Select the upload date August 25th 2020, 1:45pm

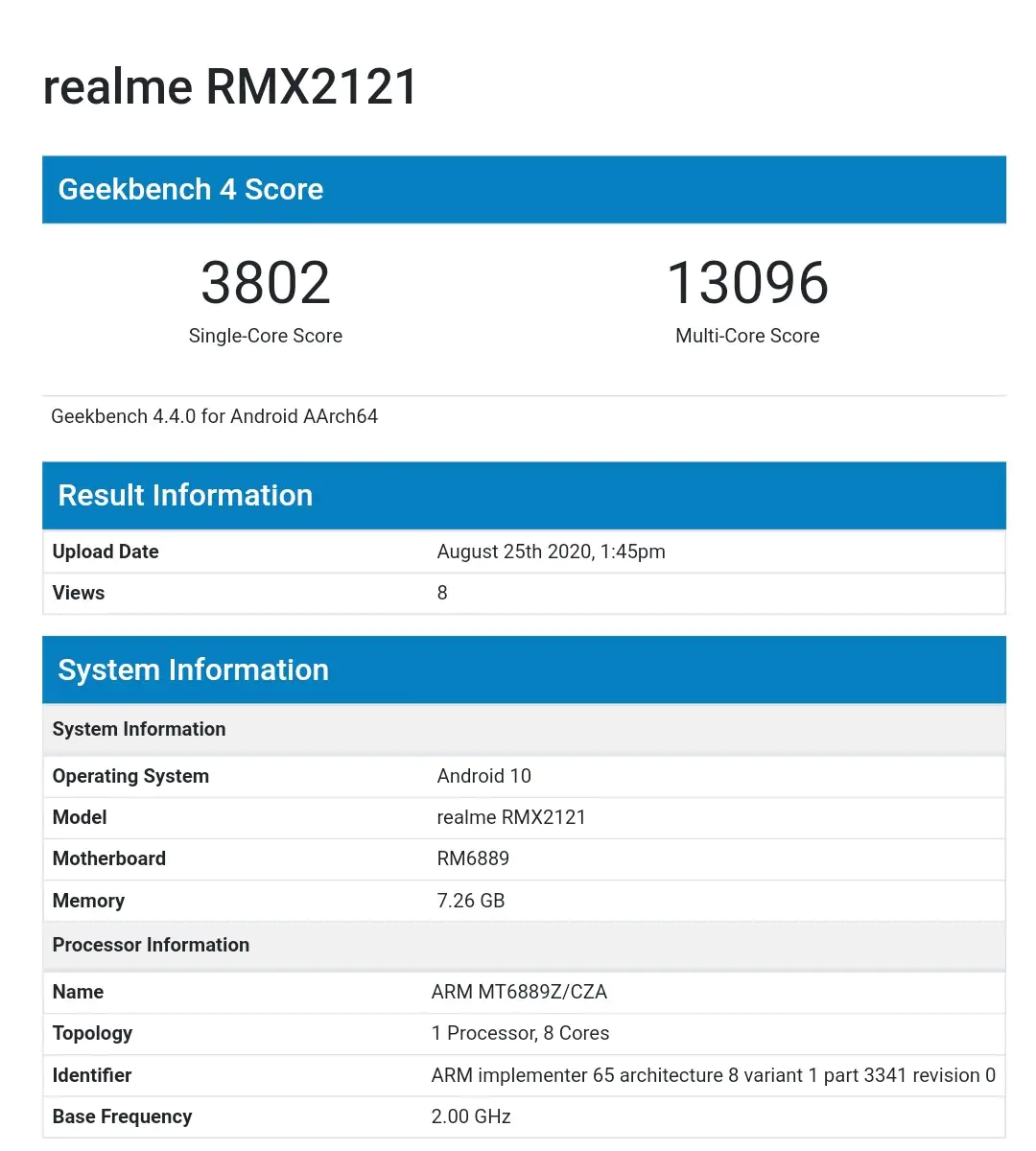pyautogui.click(x=551, y=552)
